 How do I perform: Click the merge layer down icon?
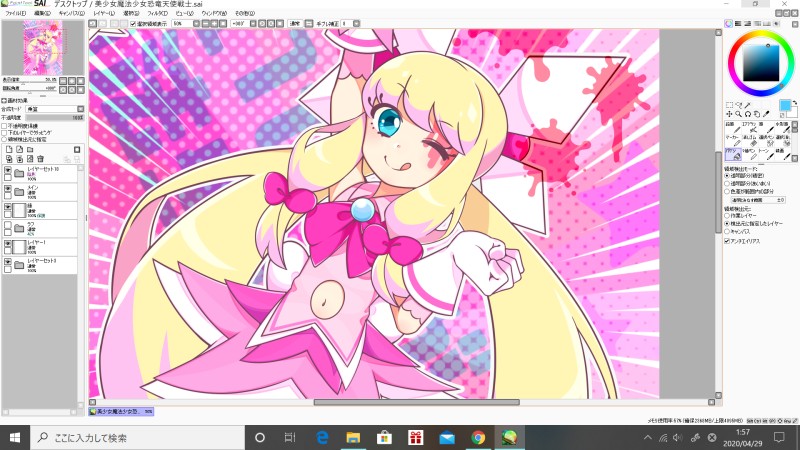pyautogui.click(x=20, y=159)
